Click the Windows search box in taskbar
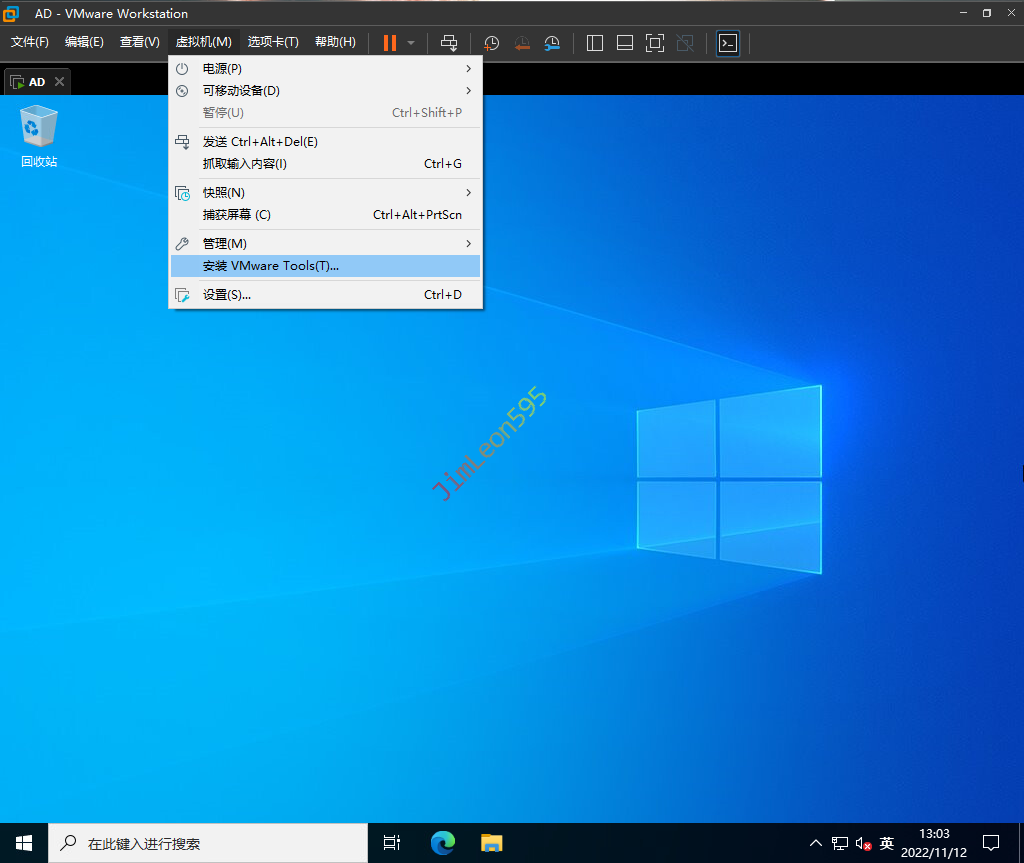The image size is (1024, 863). coord(210,843)
